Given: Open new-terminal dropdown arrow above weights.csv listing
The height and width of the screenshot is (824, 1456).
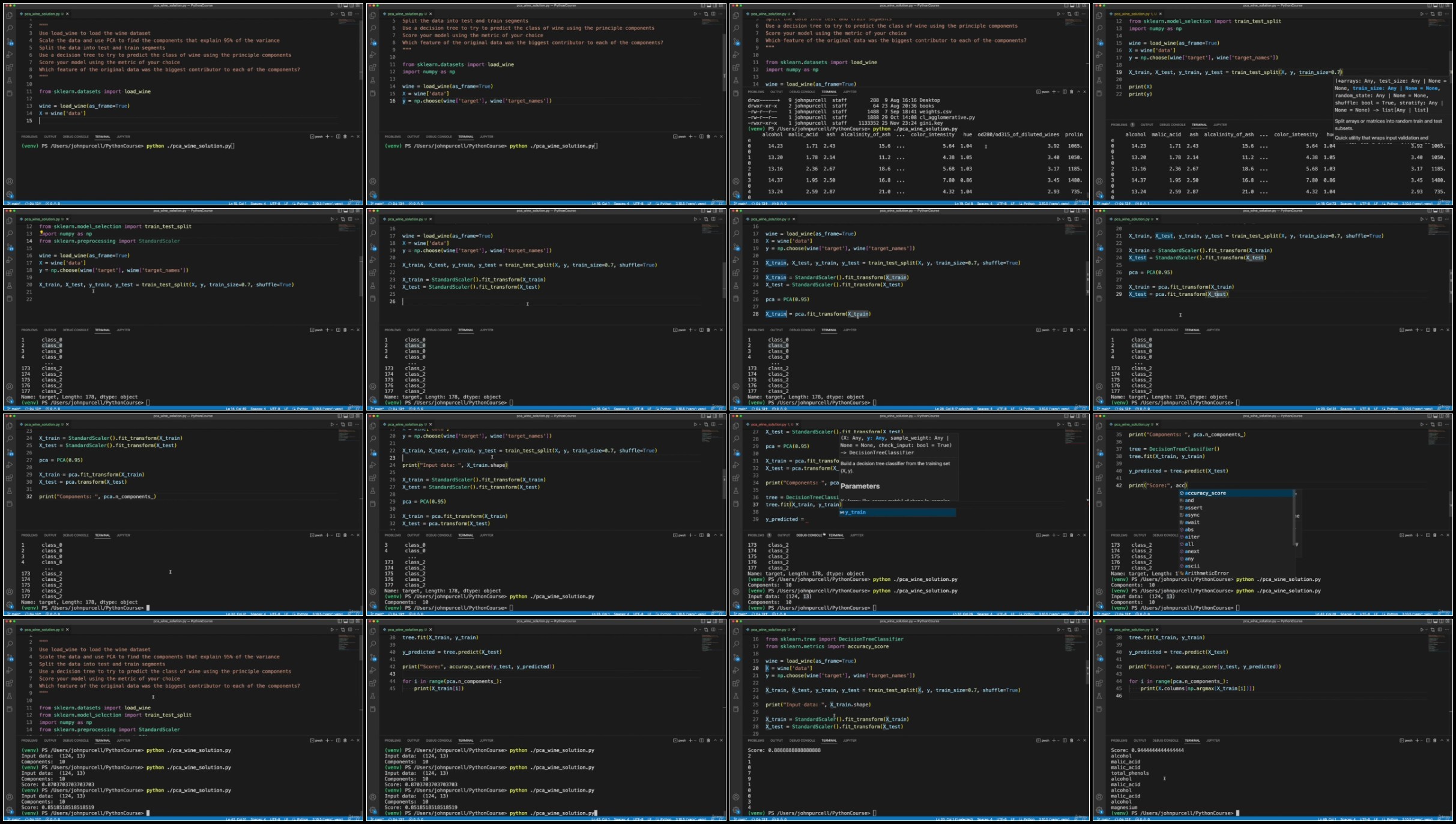Looking at the screenshot, I should tap(1058, 92).
